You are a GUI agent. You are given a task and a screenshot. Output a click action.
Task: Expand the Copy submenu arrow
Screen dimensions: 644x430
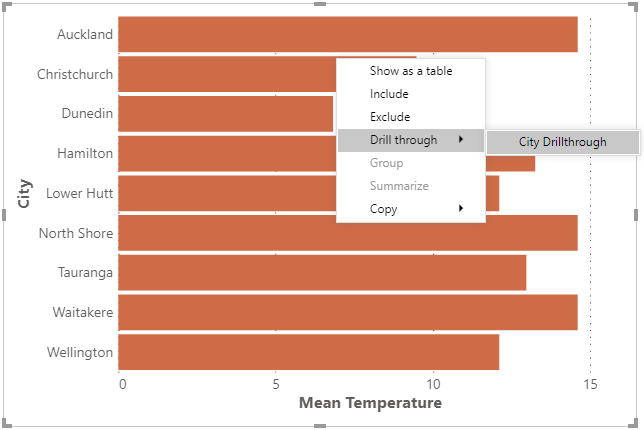pyautogui.click(x=461, y=208)
